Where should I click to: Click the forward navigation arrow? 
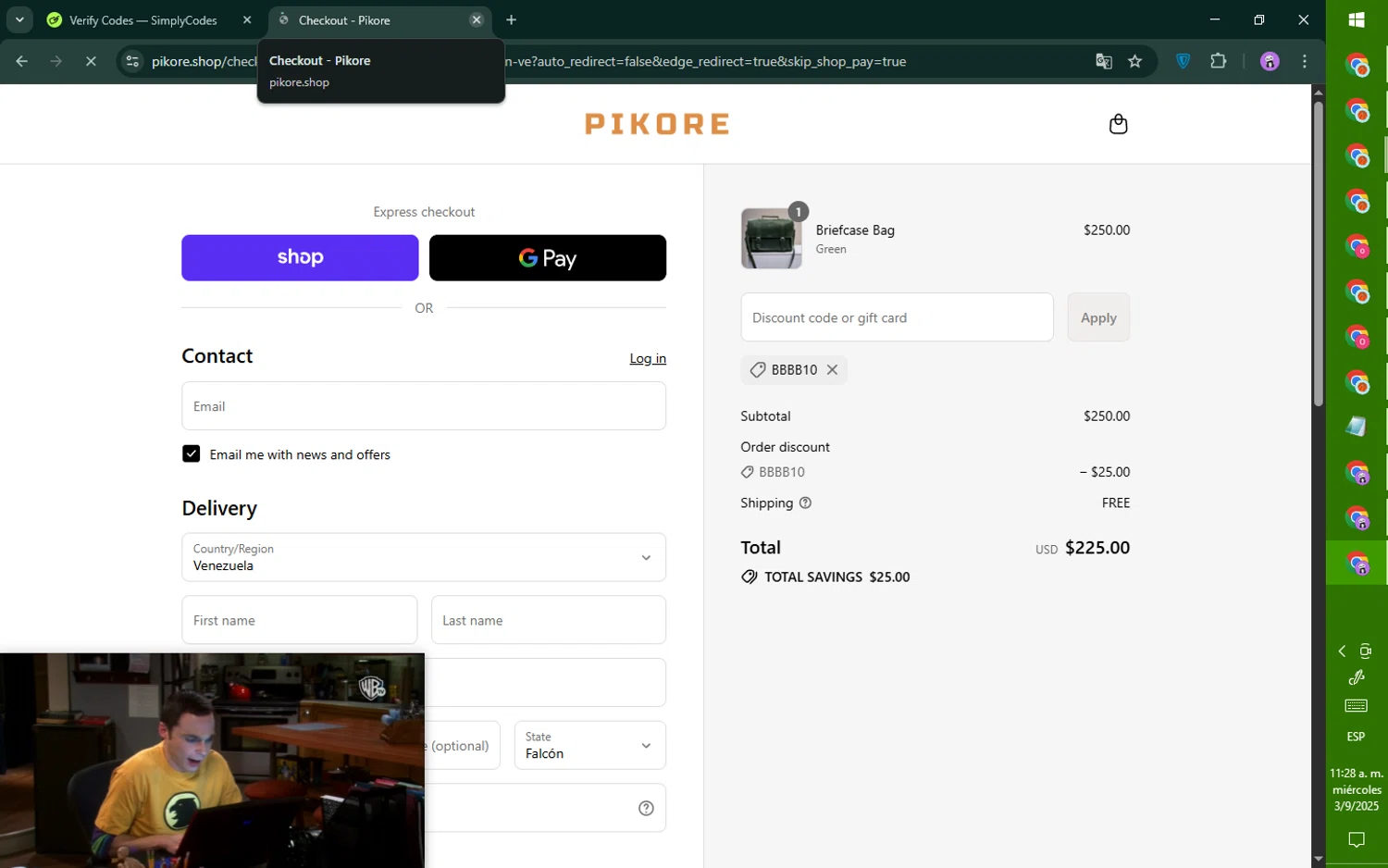56,61
